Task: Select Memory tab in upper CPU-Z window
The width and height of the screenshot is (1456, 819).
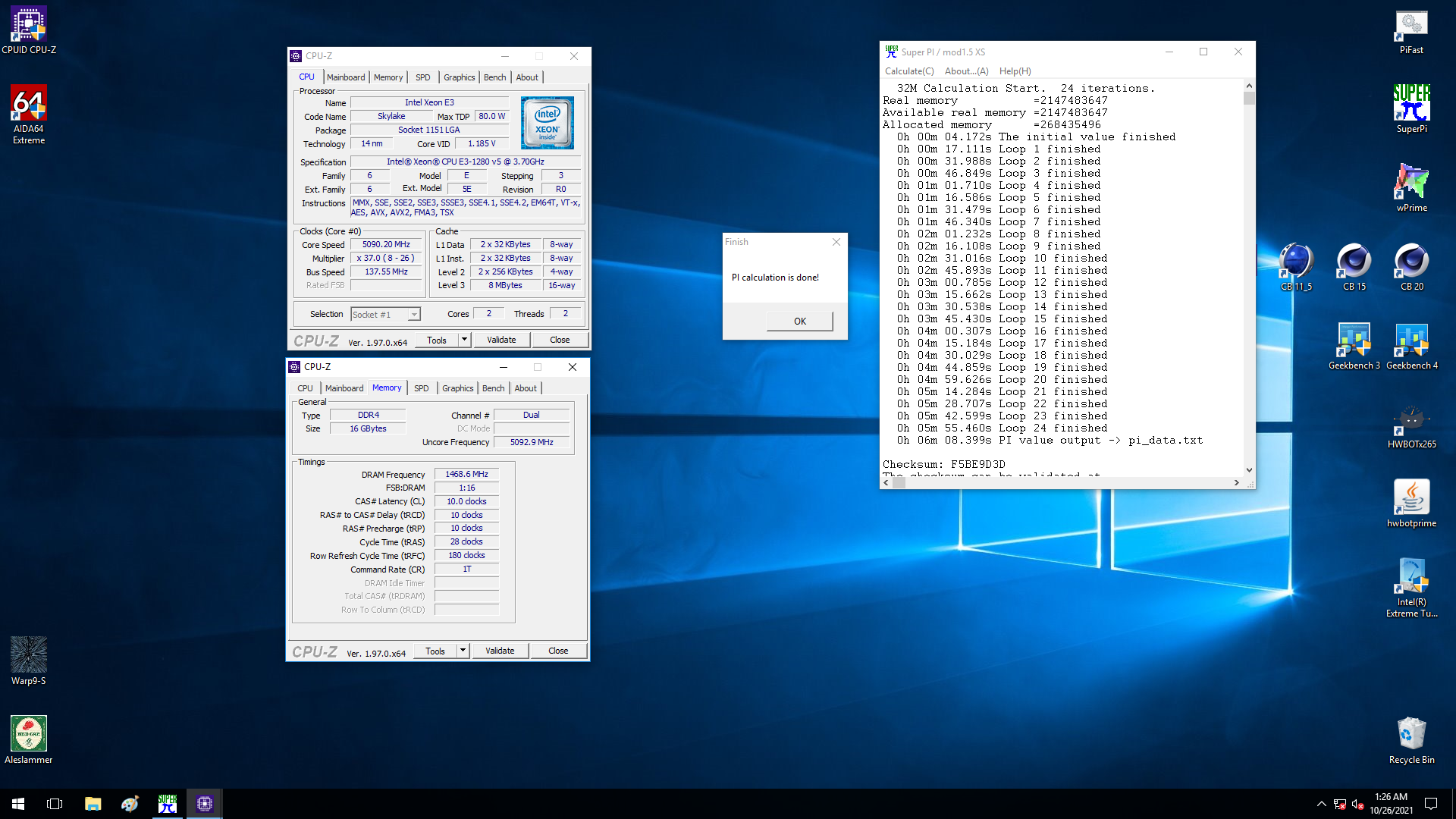Action: 388,77
